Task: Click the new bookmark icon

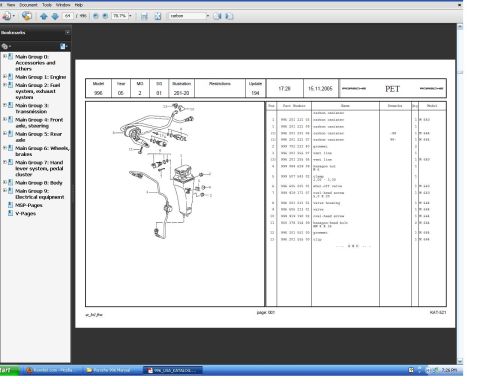Action: 64,46
